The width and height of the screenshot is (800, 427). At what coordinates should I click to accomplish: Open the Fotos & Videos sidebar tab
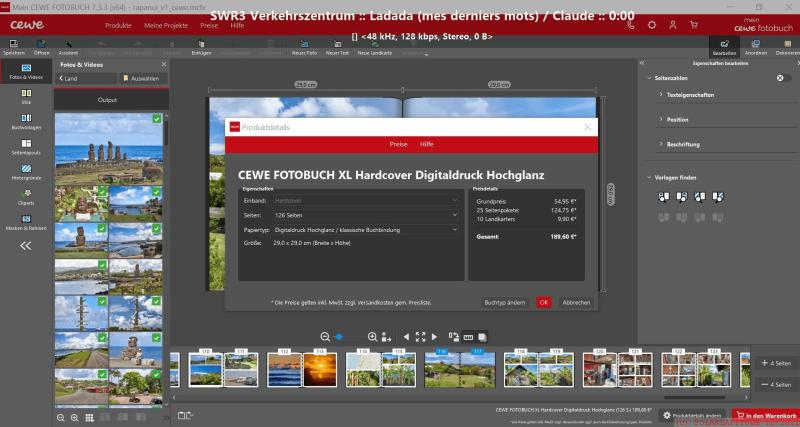click(x=27, y=71)
